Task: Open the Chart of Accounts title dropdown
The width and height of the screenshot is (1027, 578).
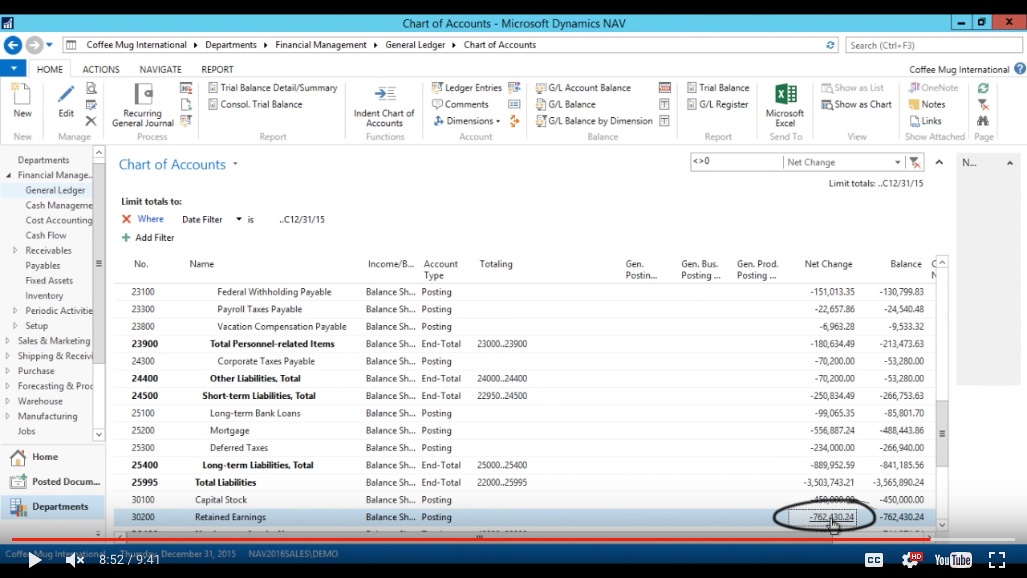Action: tap(235, 164)
